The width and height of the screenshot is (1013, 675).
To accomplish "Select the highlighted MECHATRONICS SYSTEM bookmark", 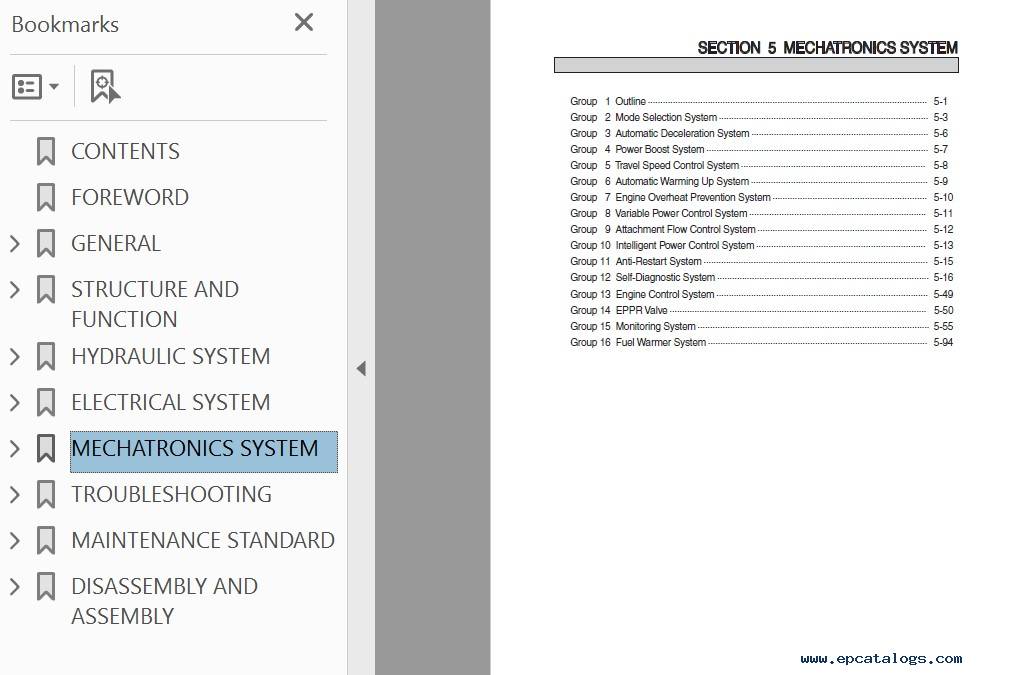I will 204,452.
